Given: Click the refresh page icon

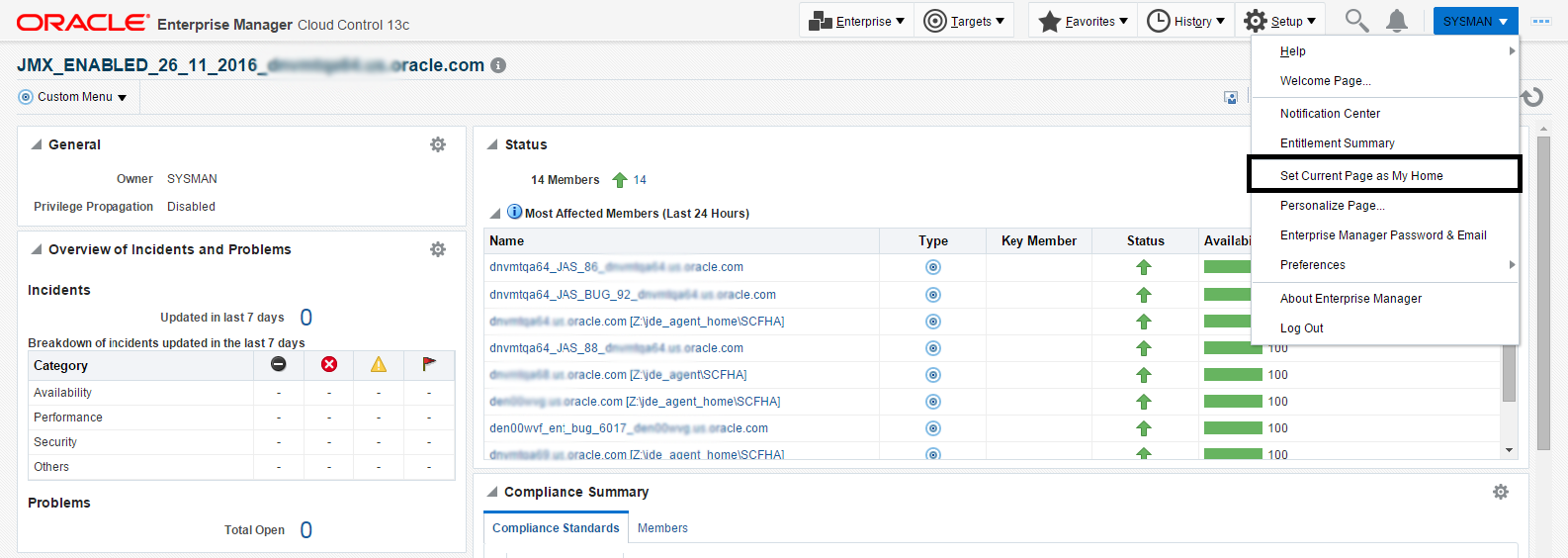Looking at the screenshot, I should (x=1532, y=97).
